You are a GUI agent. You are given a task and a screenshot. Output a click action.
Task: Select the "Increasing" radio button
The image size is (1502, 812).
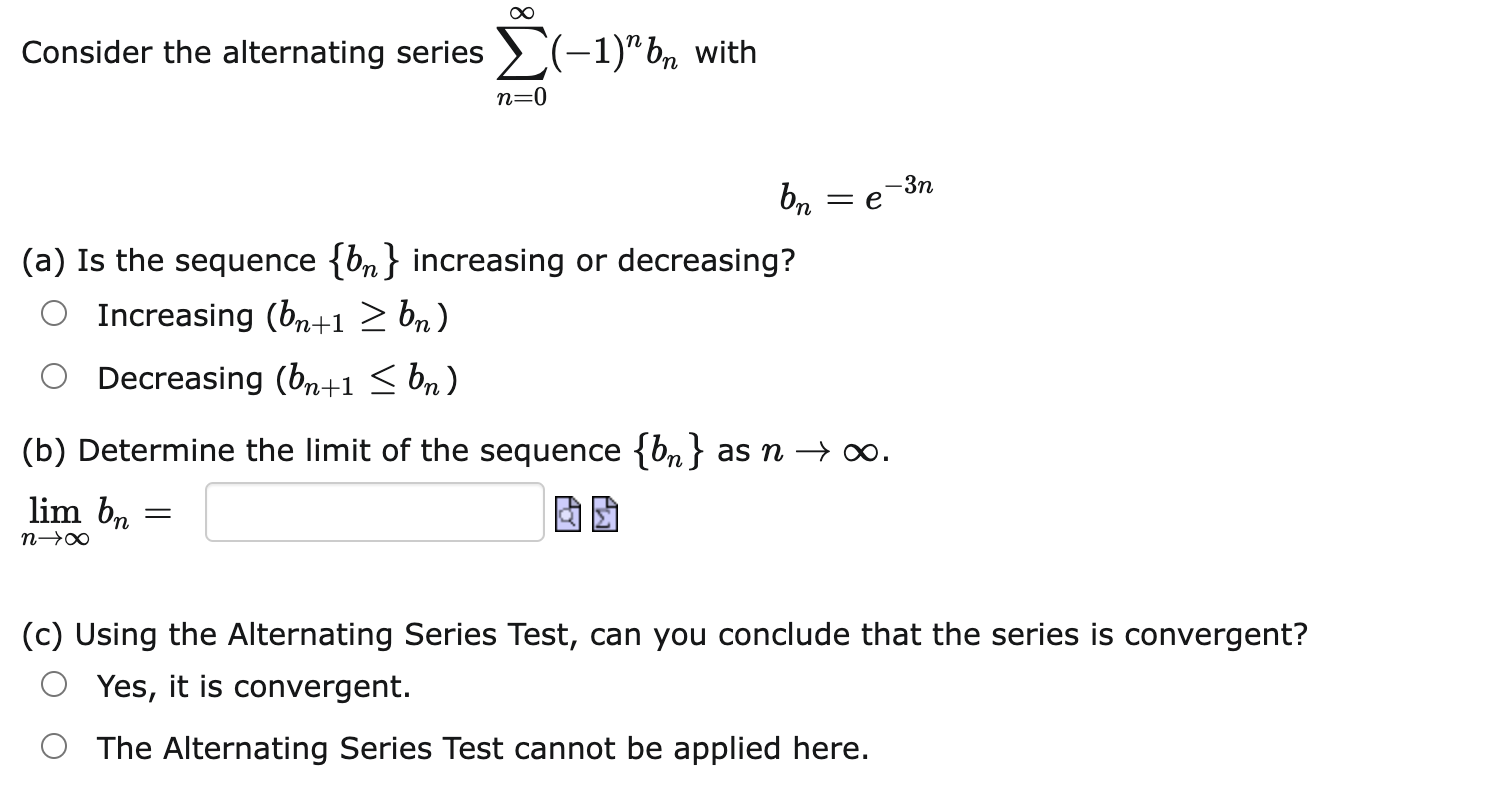pos(53,312)
